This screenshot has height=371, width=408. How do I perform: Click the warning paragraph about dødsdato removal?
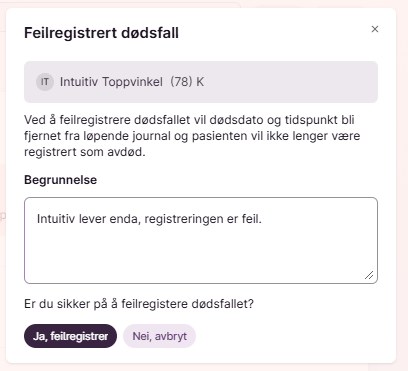(192, 136)
